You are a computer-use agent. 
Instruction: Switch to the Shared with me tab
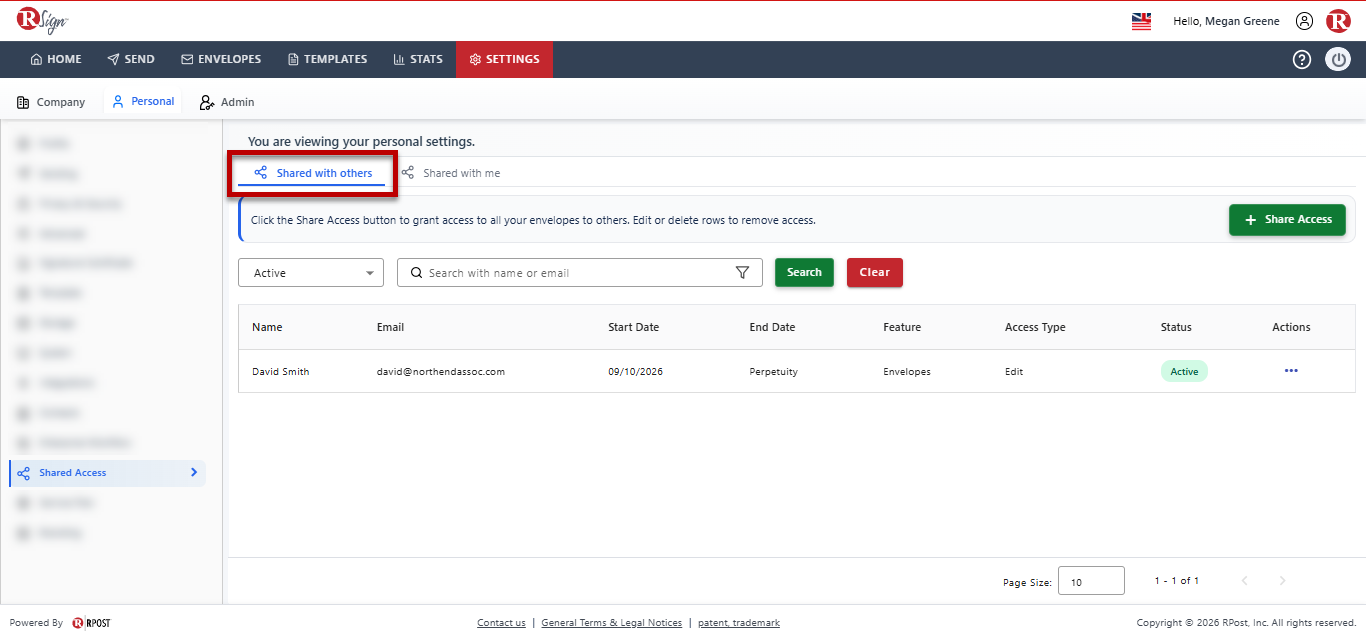point(451,173)
